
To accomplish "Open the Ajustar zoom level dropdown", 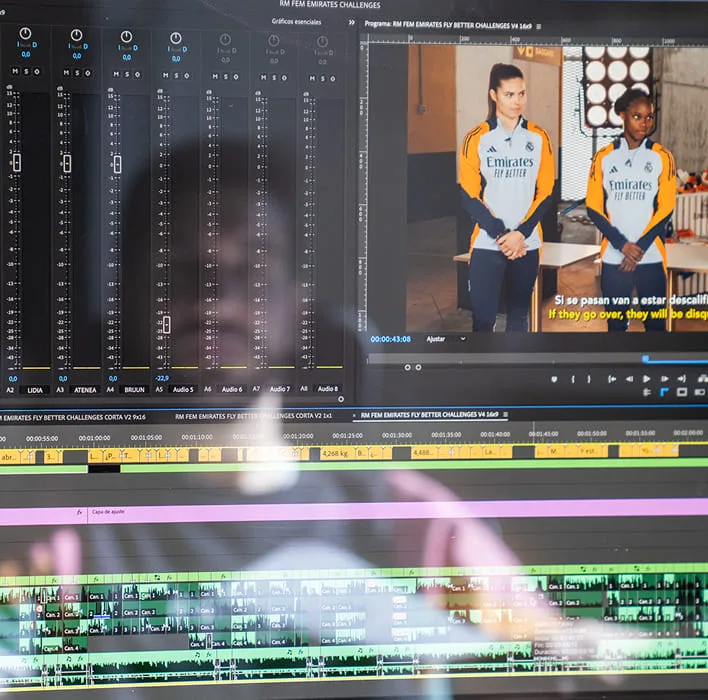I will (446, 339).
